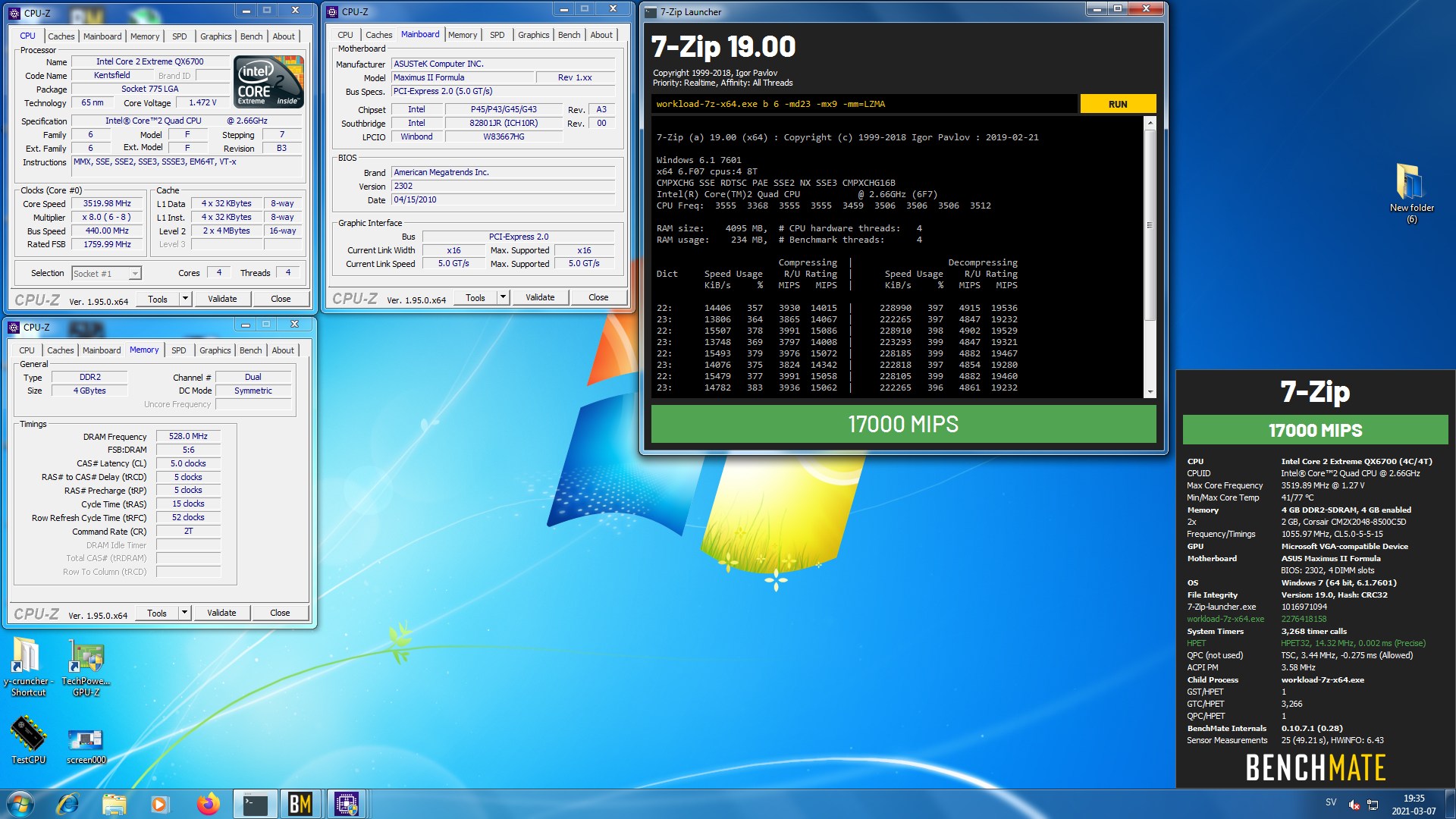The image size is (1456, 819).
Task: Click the Maximus II Formula model field
Action: coord(463,77)
